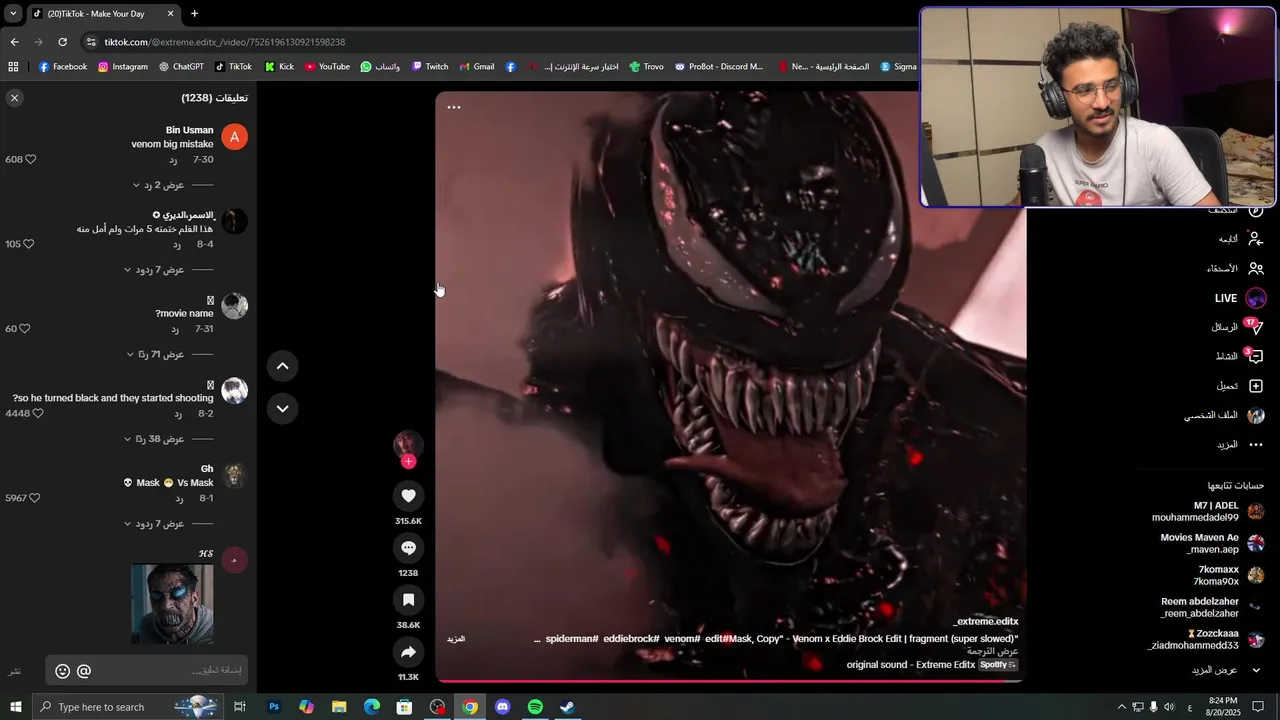Open the ChatGPT bookmark
This screenshot has height=720, width=1280.
181,67
